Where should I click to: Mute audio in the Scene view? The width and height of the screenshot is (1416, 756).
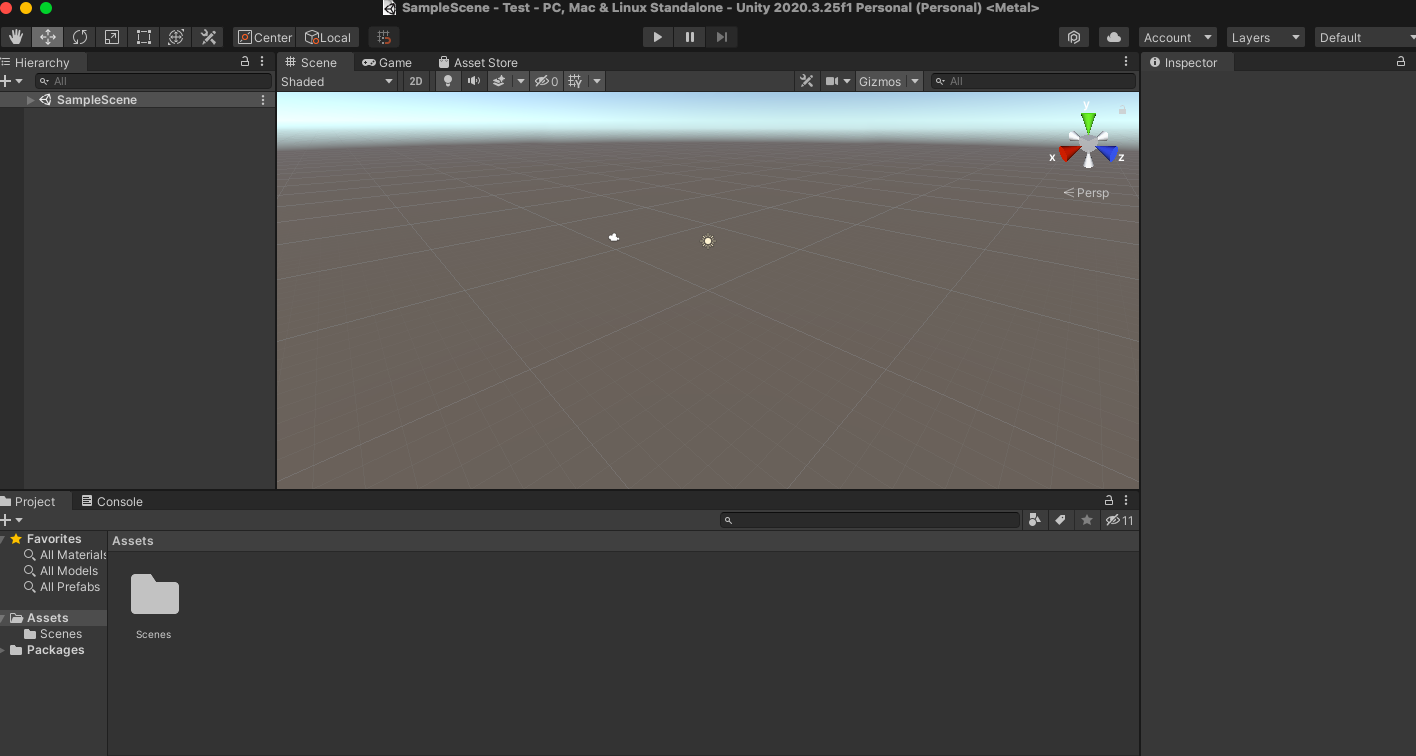coord(473,81)
